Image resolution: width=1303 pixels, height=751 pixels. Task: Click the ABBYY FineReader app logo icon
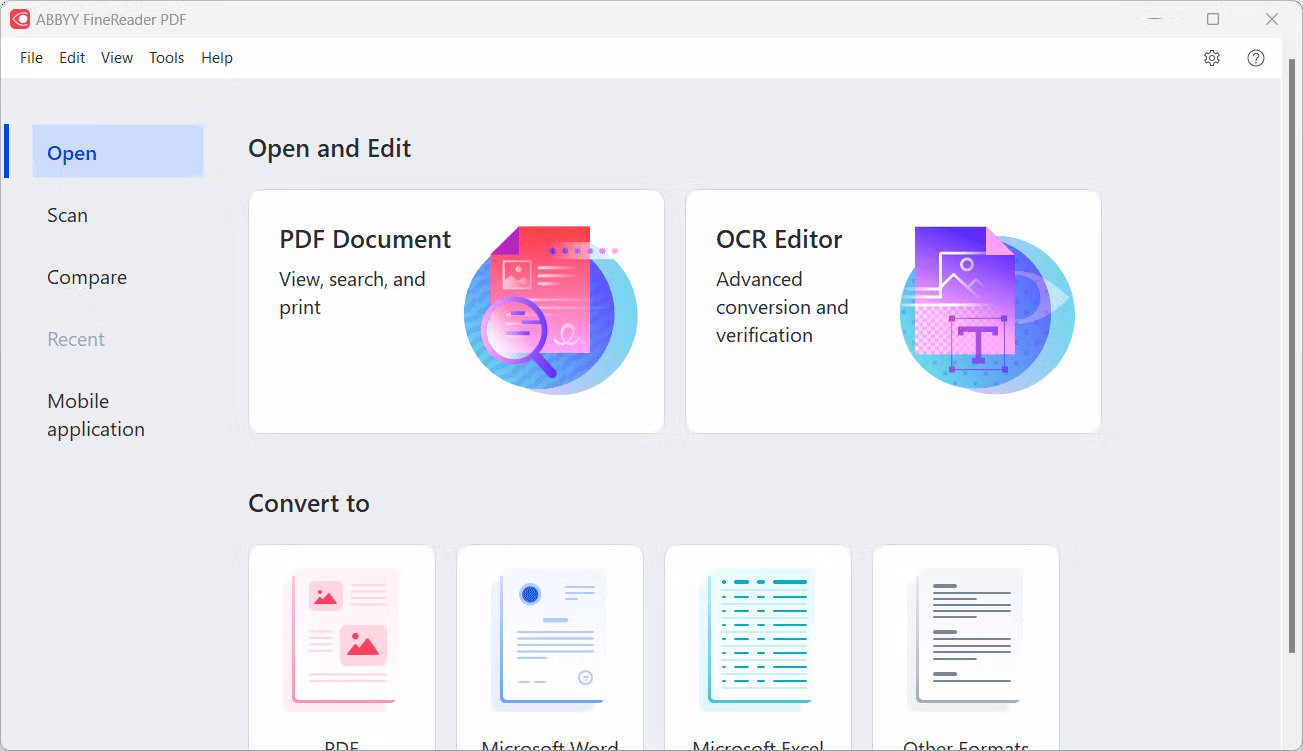[x=20, y=19]
